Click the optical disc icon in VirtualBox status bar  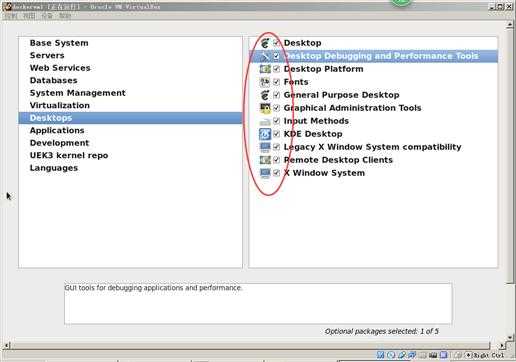[391, 355]
